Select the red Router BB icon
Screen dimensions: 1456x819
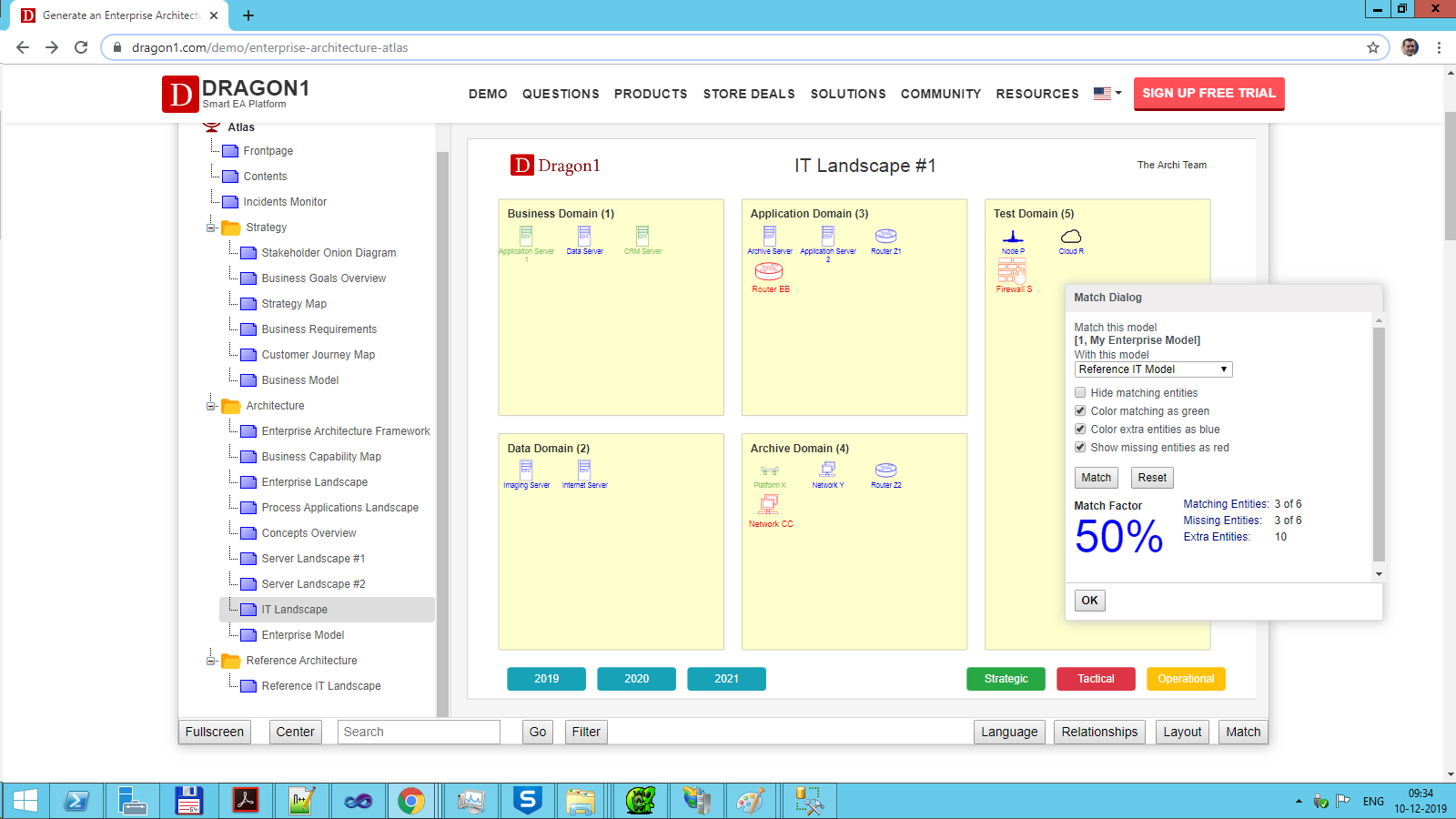769,272
